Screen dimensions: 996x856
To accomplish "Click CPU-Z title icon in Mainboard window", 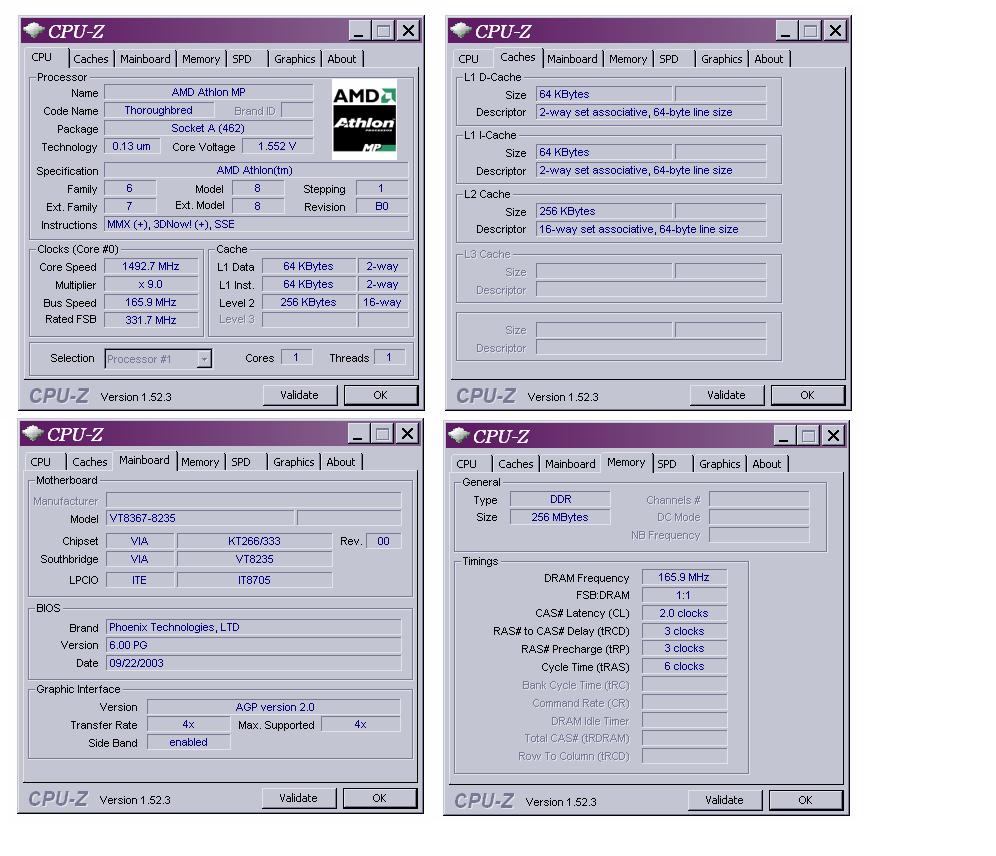I will pos(33,433).
